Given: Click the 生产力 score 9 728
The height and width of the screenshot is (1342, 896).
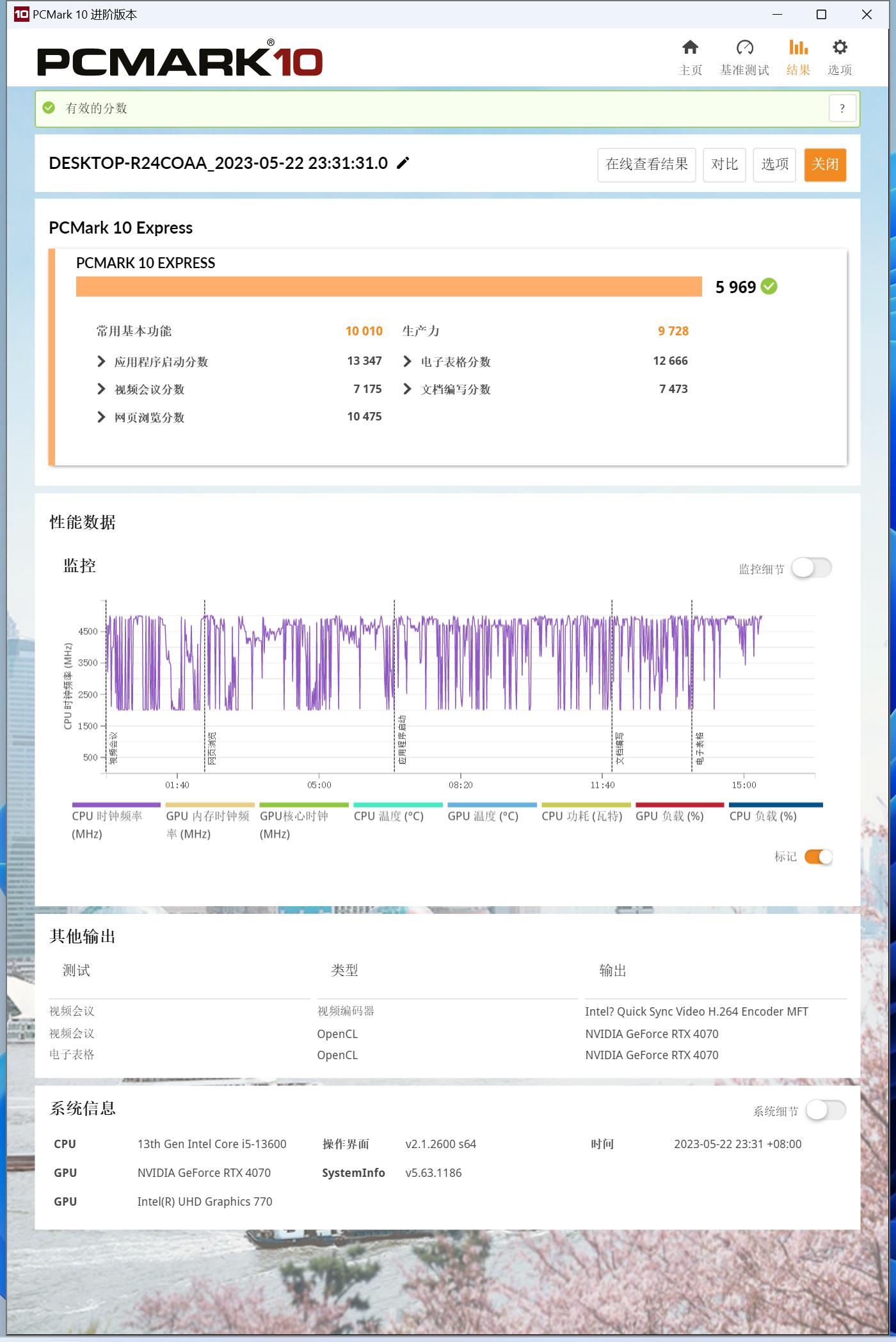Looking at the screenshot, I should pos(673,331).
